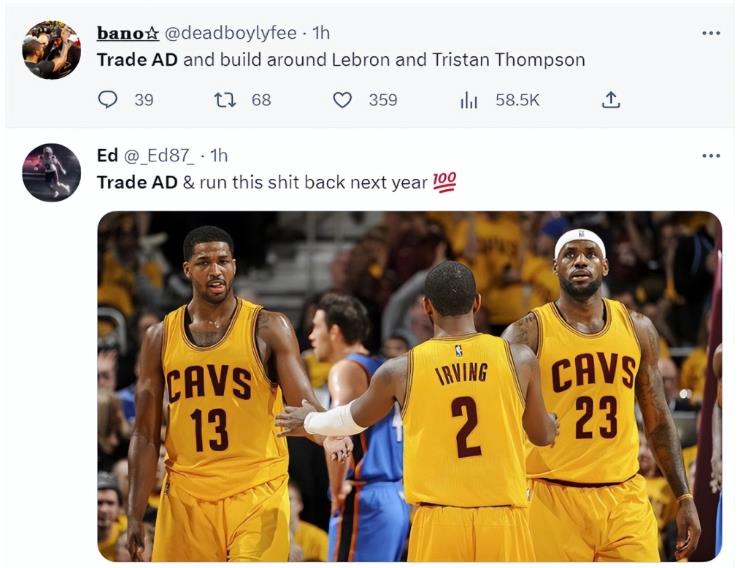Open the @deadboylyfee handle link

(230, 33)
